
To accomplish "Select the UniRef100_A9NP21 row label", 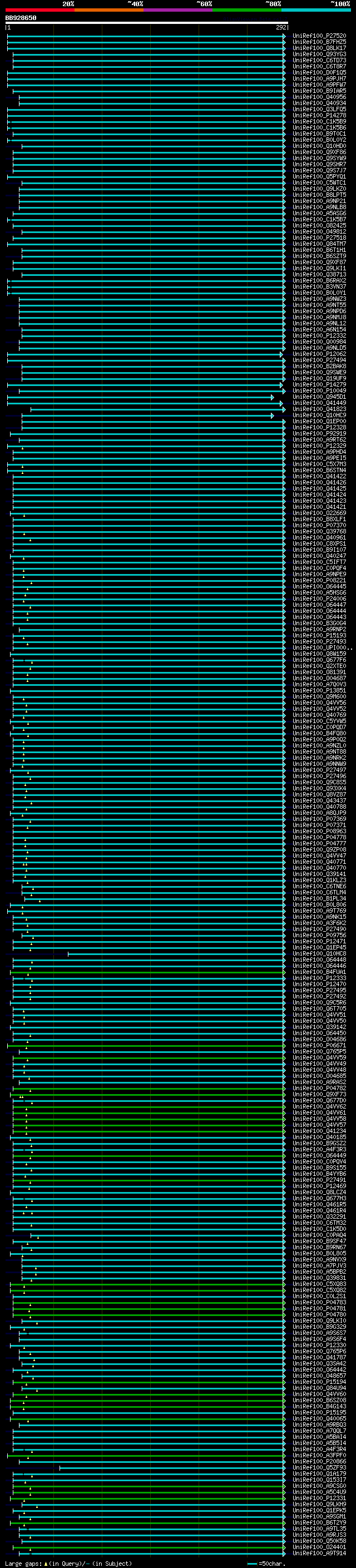I will click(x=319, y=201).
